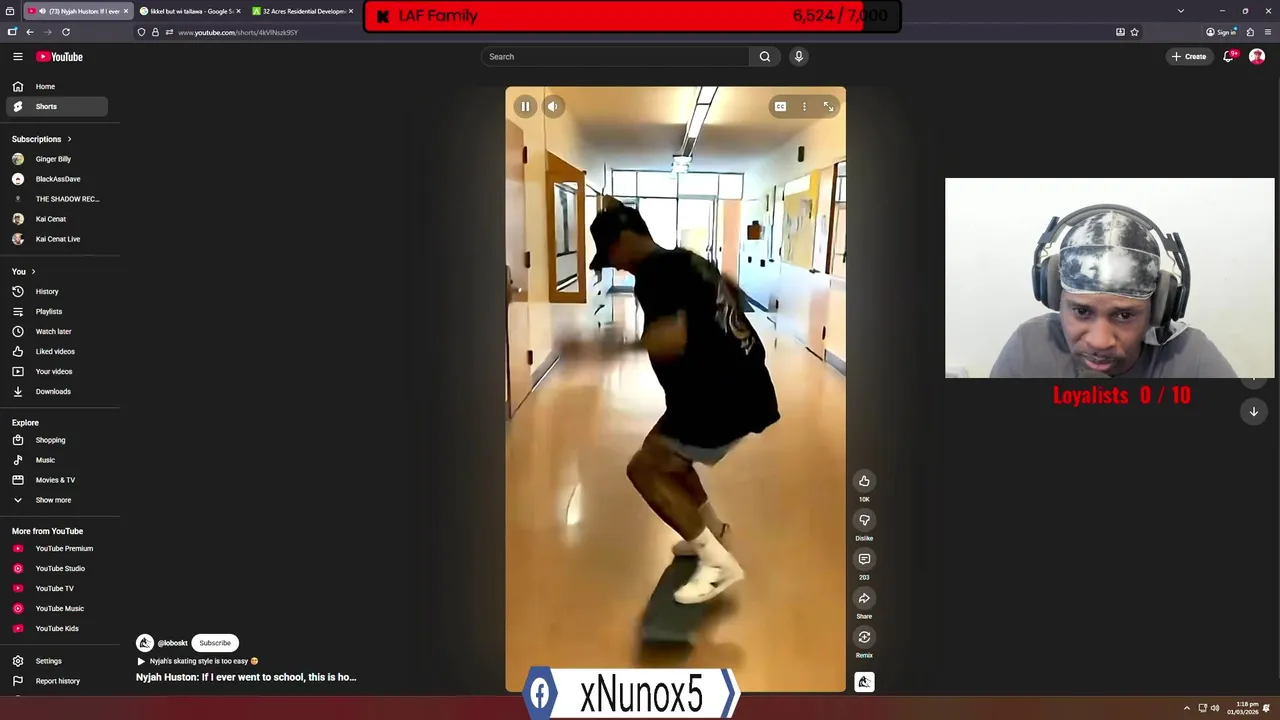
Task: Open BlackAssDave subscription
Action: pos(57,179)
